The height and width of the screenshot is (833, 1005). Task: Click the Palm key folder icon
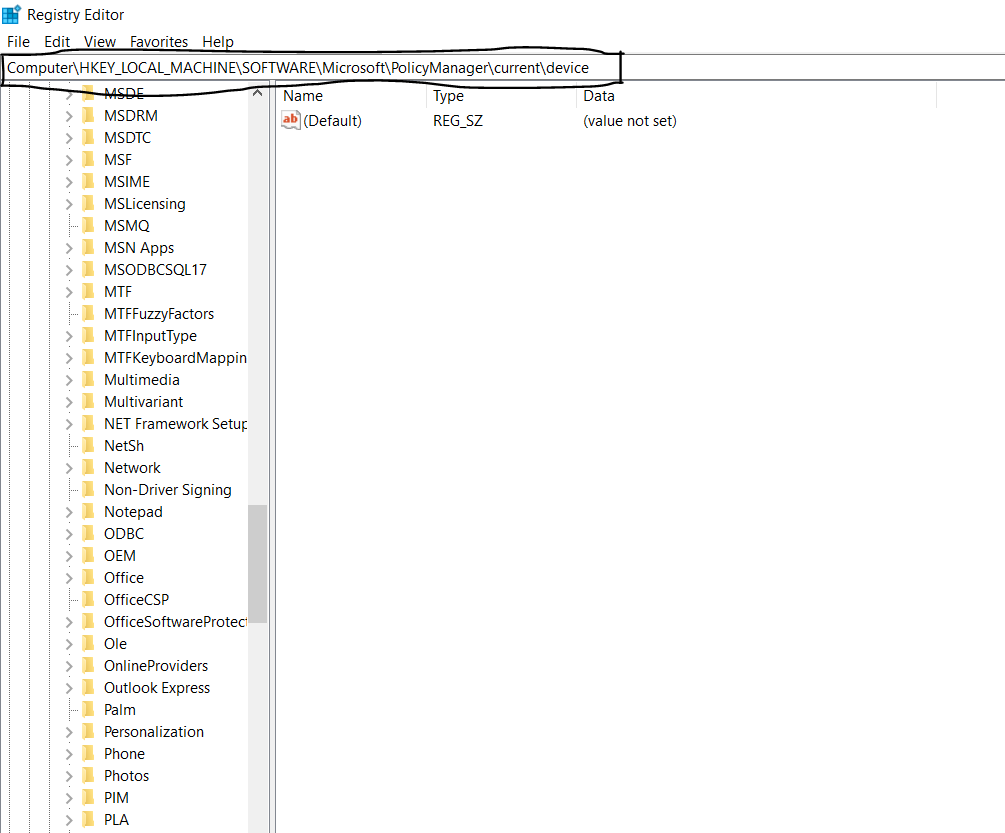88,710
